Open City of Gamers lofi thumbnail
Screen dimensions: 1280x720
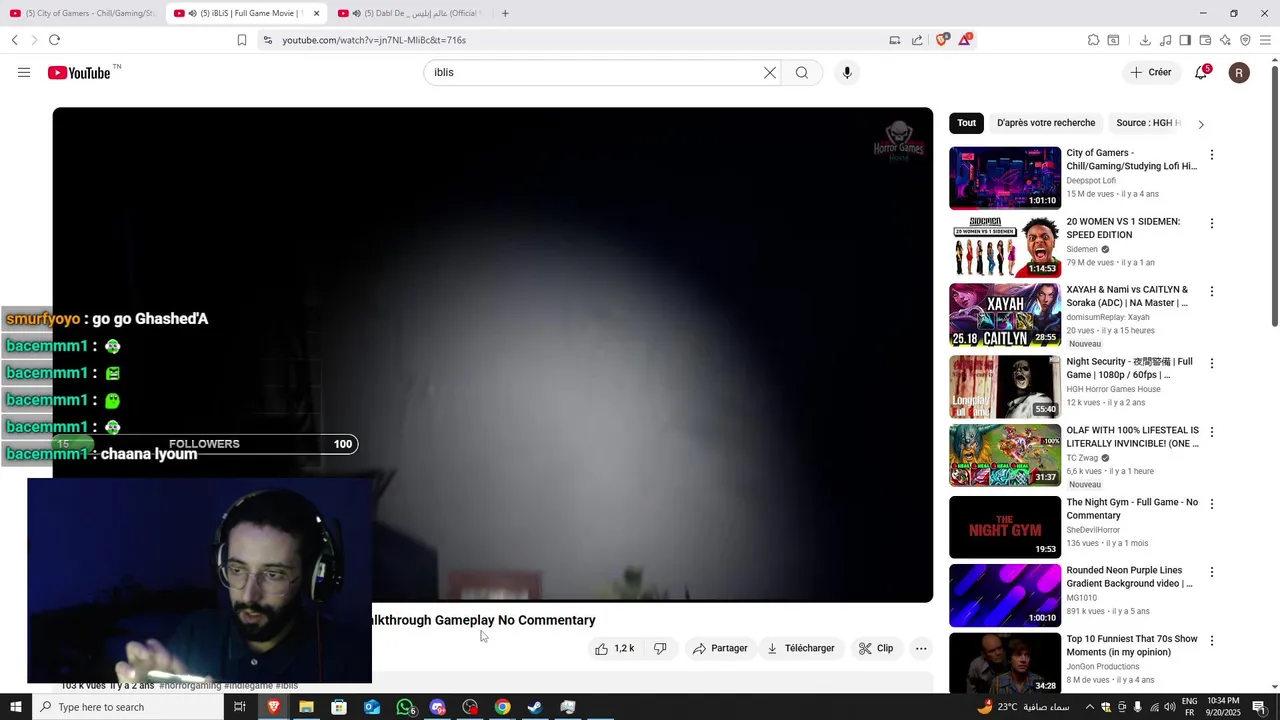pos(1005,178)
